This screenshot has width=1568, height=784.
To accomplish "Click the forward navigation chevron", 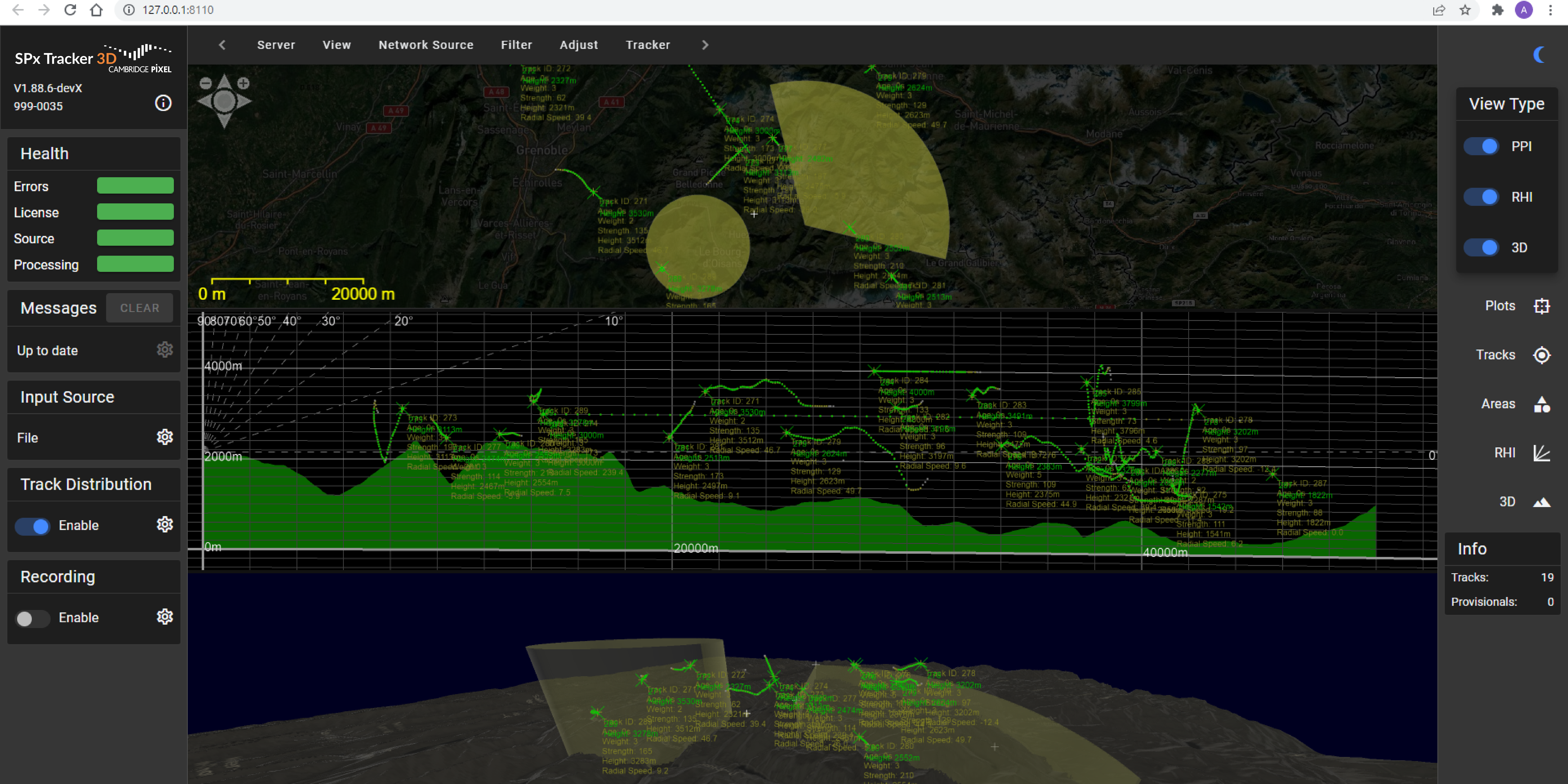I will [x=707, y=44].
